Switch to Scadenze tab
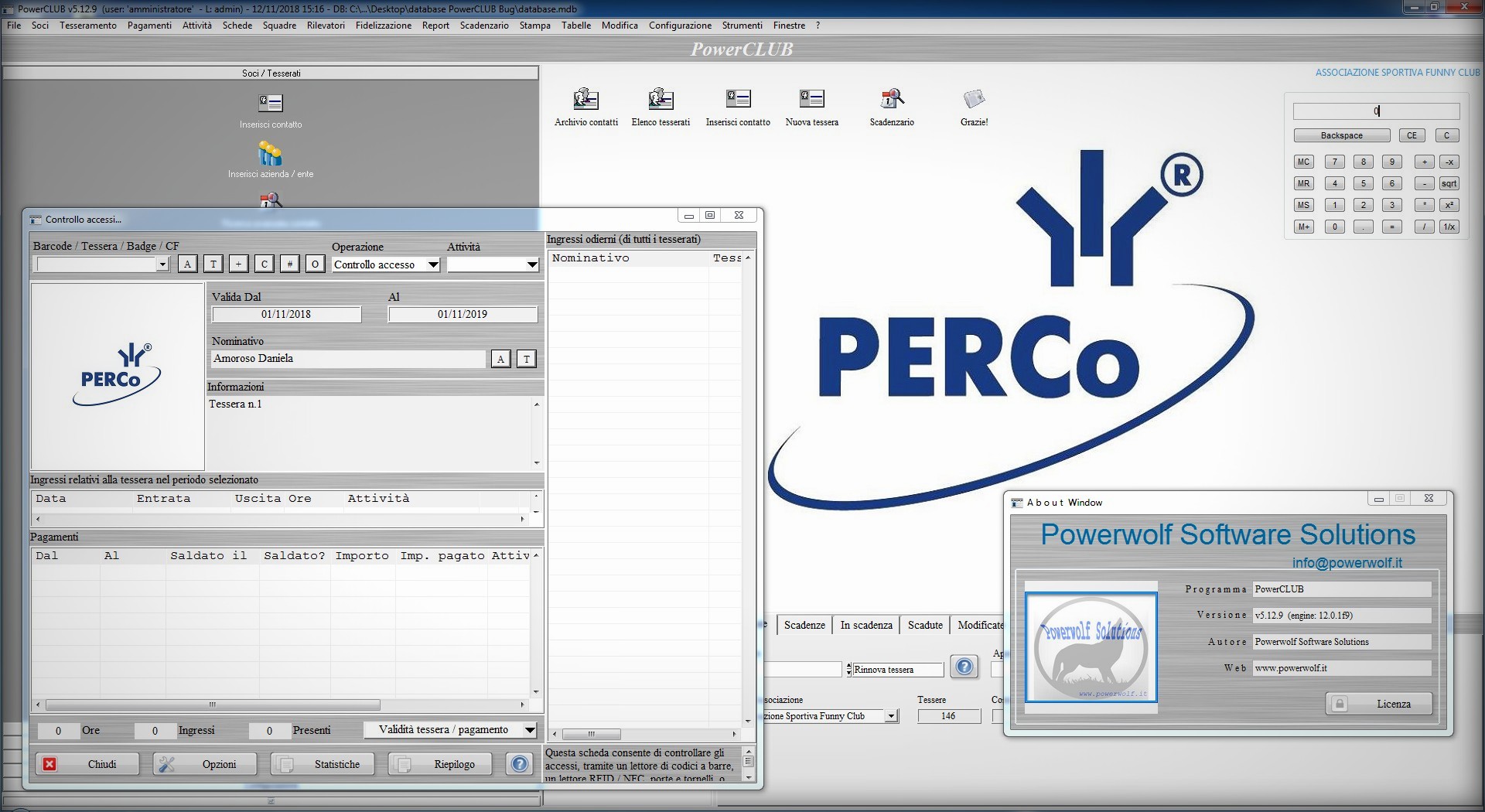The height and width of the screenshot is (812, 1485). pos(804,625)
